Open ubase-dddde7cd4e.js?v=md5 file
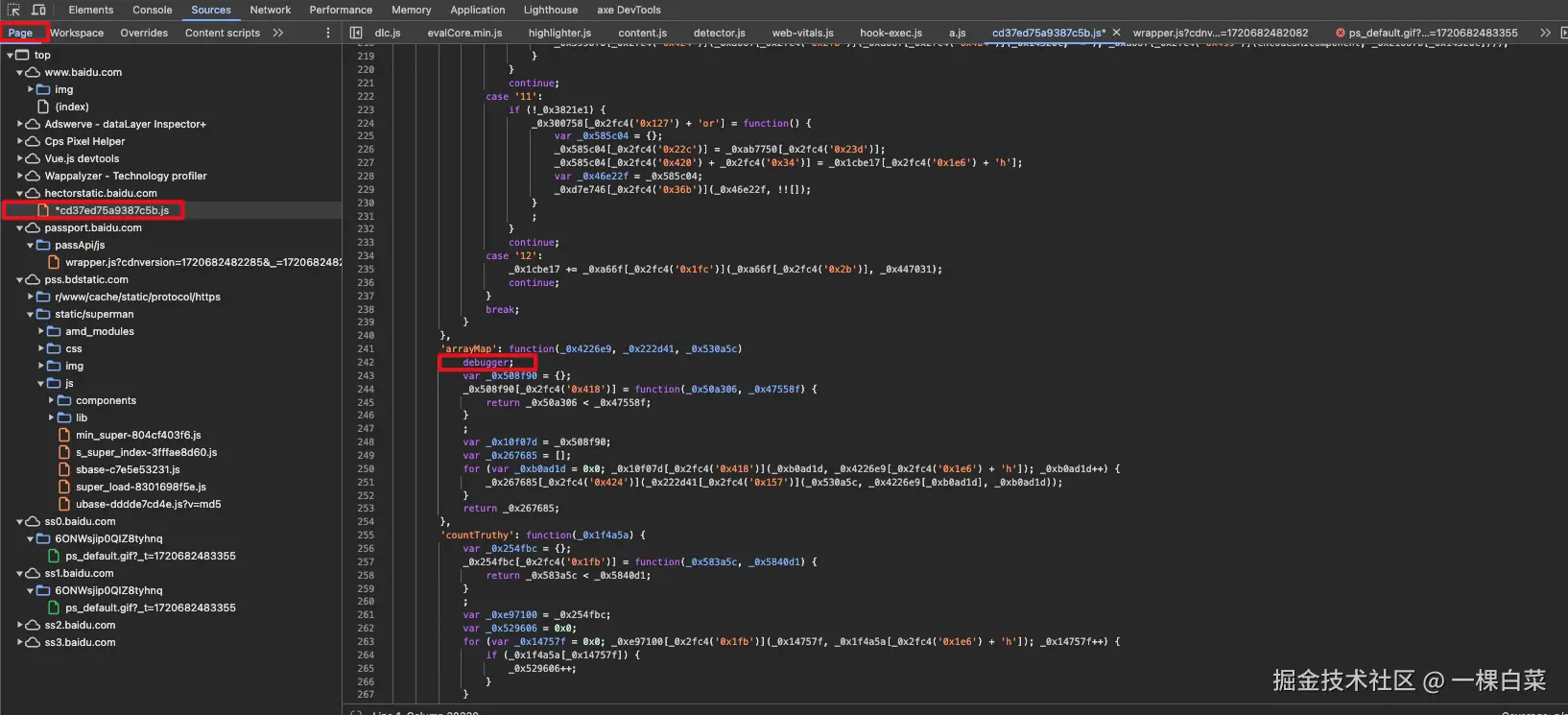This screenshot has width=1568, height=715. click(148, 504)
